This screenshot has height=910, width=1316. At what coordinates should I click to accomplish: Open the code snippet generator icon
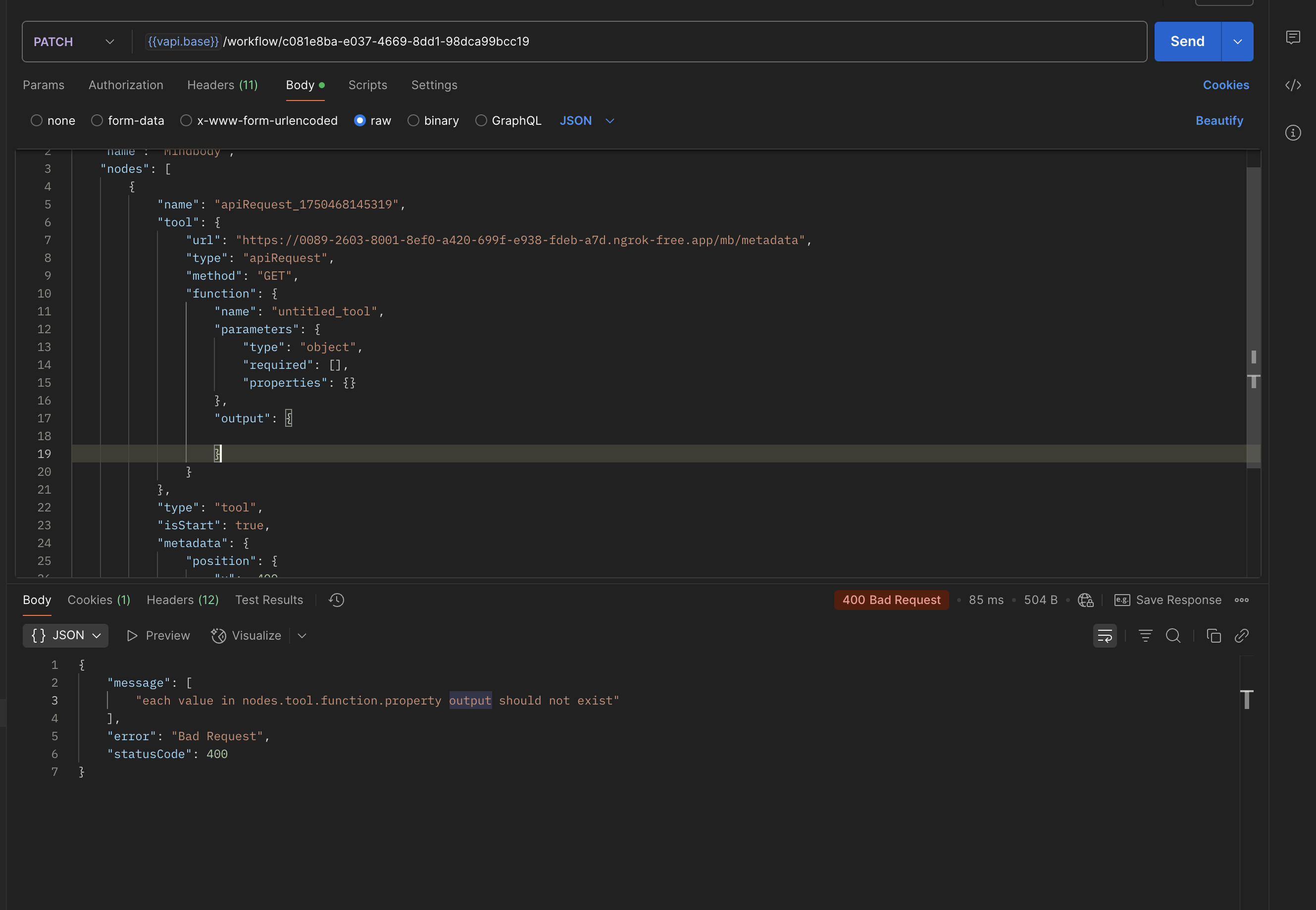(1293, 84)
